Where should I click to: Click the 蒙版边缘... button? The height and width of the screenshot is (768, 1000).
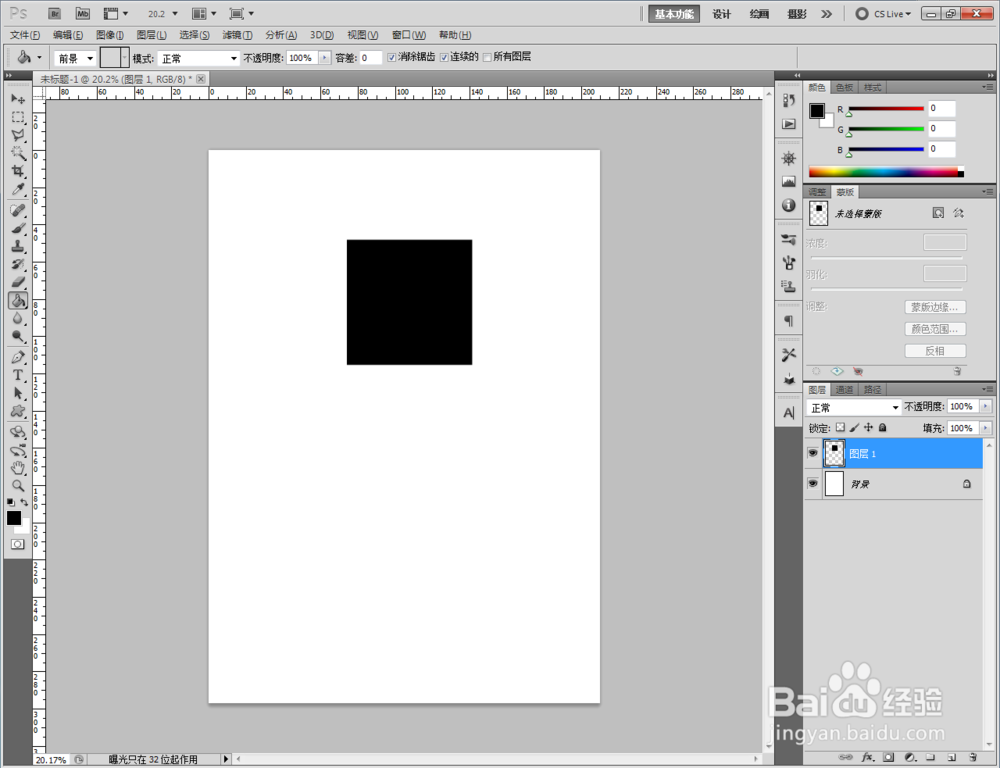click(x=935, y=307)
